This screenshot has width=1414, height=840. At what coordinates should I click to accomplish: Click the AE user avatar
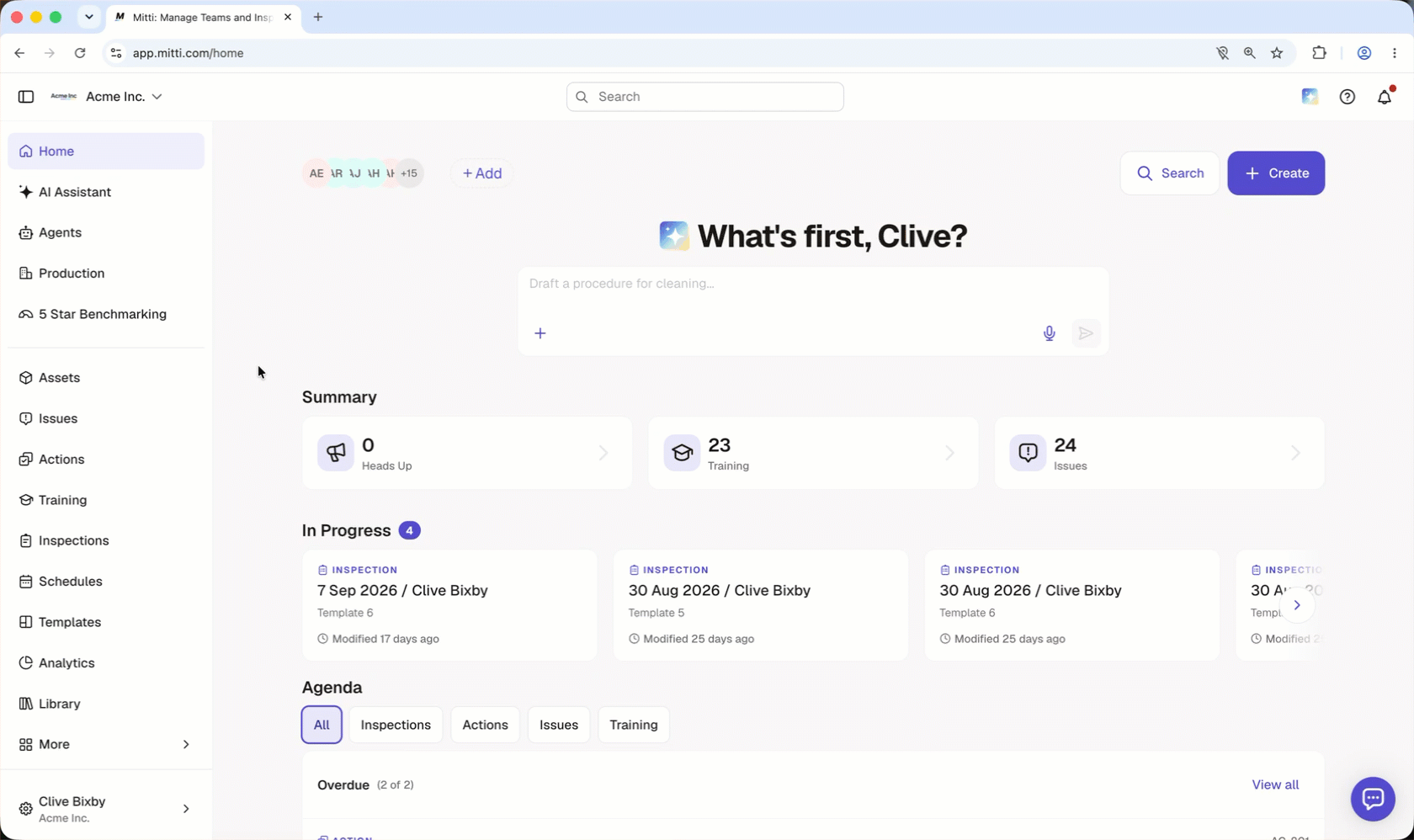(316, 173)
